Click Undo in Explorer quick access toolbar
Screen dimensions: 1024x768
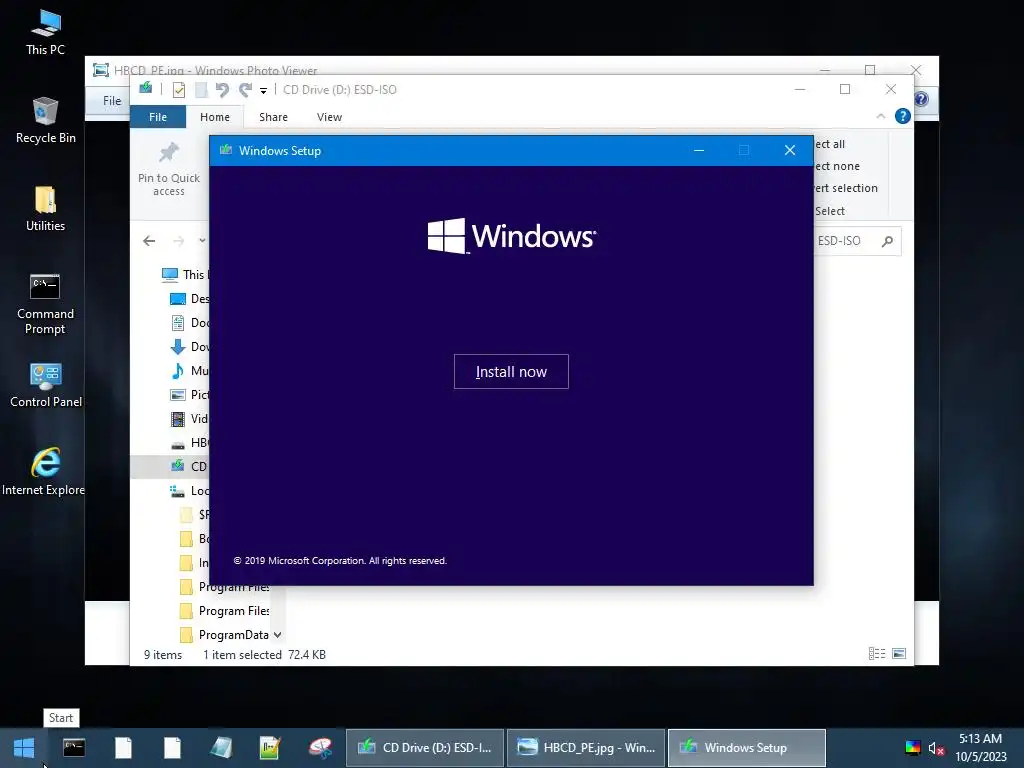tap(222, 90)
